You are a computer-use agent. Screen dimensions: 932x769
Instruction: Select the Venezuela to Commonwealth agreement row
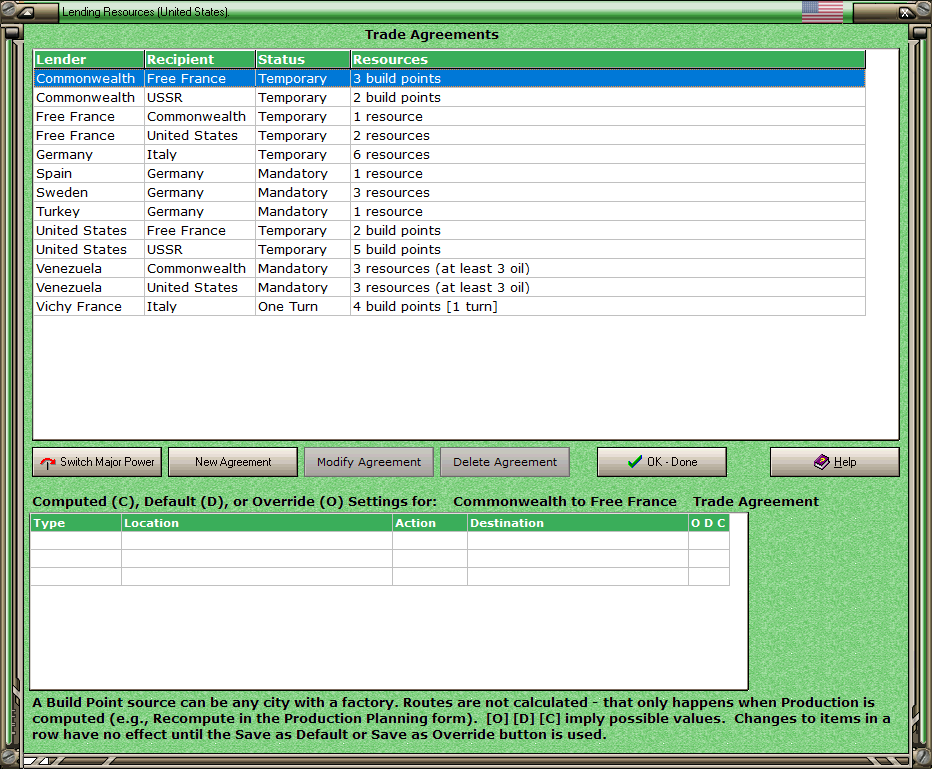click(449, 269)
